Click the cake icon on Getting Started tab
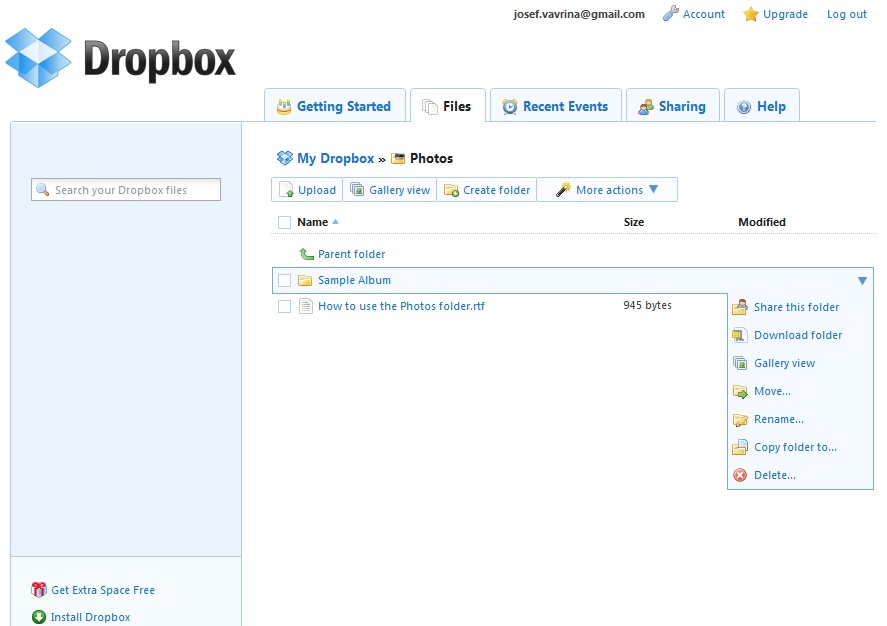The image size is (887, 626). (283, 106)
